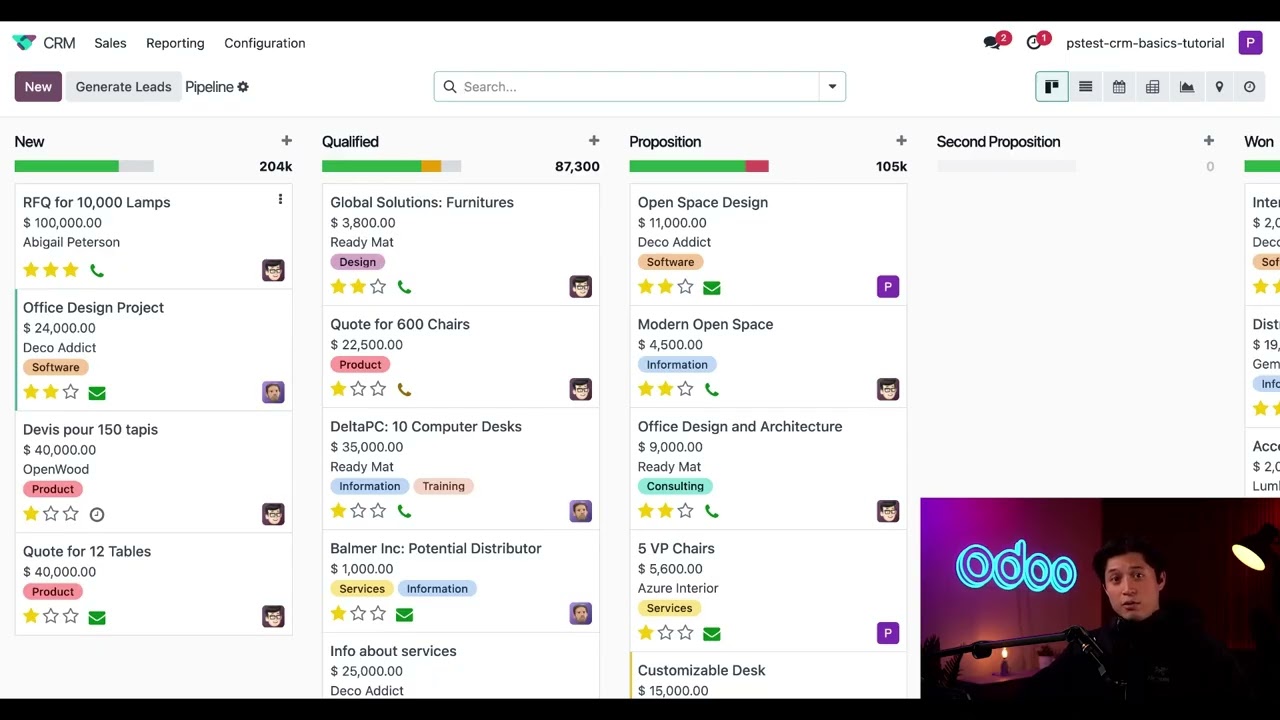The height and width of the screenshot is (720, 1280).
Task: Open Info about services card
Action: pyautogui.click(x=460, y=667)
